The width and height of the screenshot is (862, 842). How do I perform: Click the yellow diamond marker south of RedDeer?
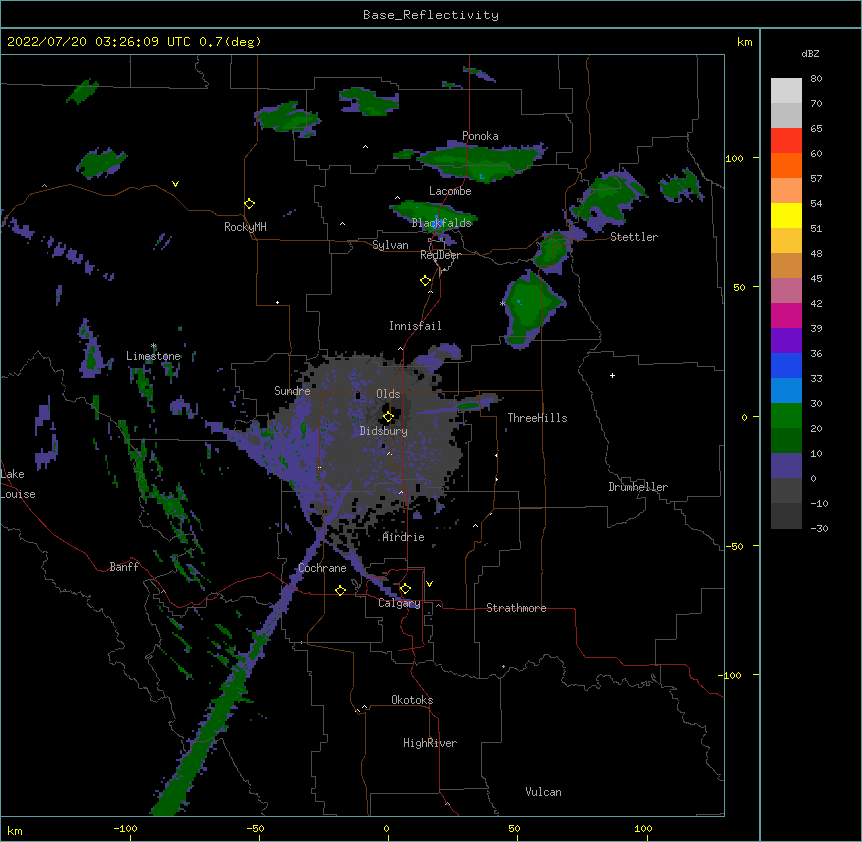point(426,281)
